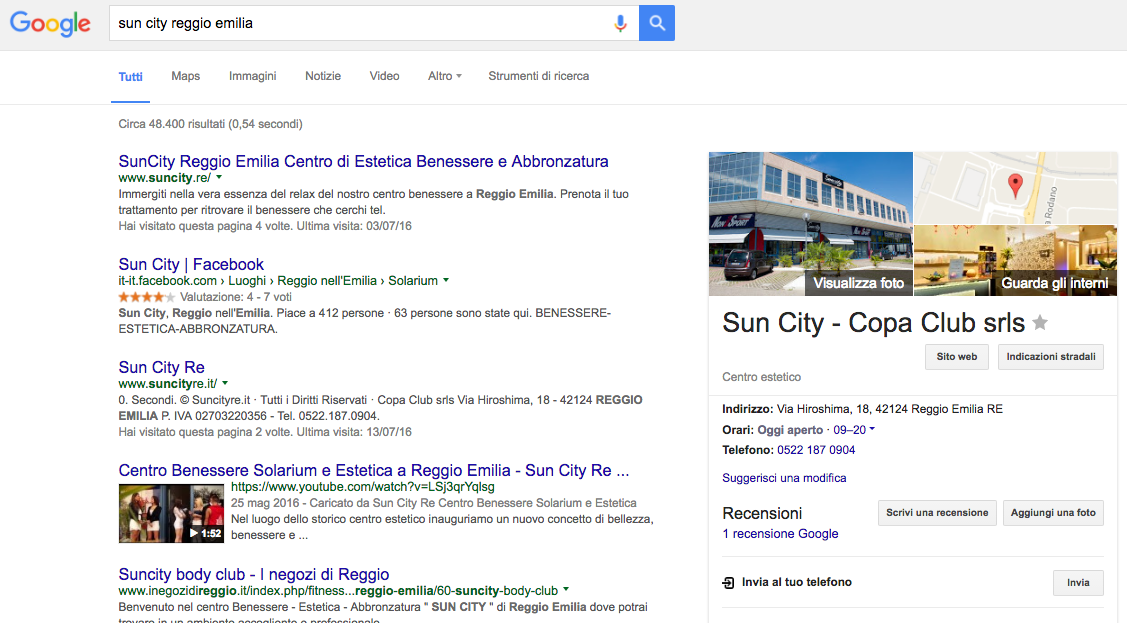Open the Altro menu
The width and height of the screenshot is (1127, 623).
pos(445,76)
